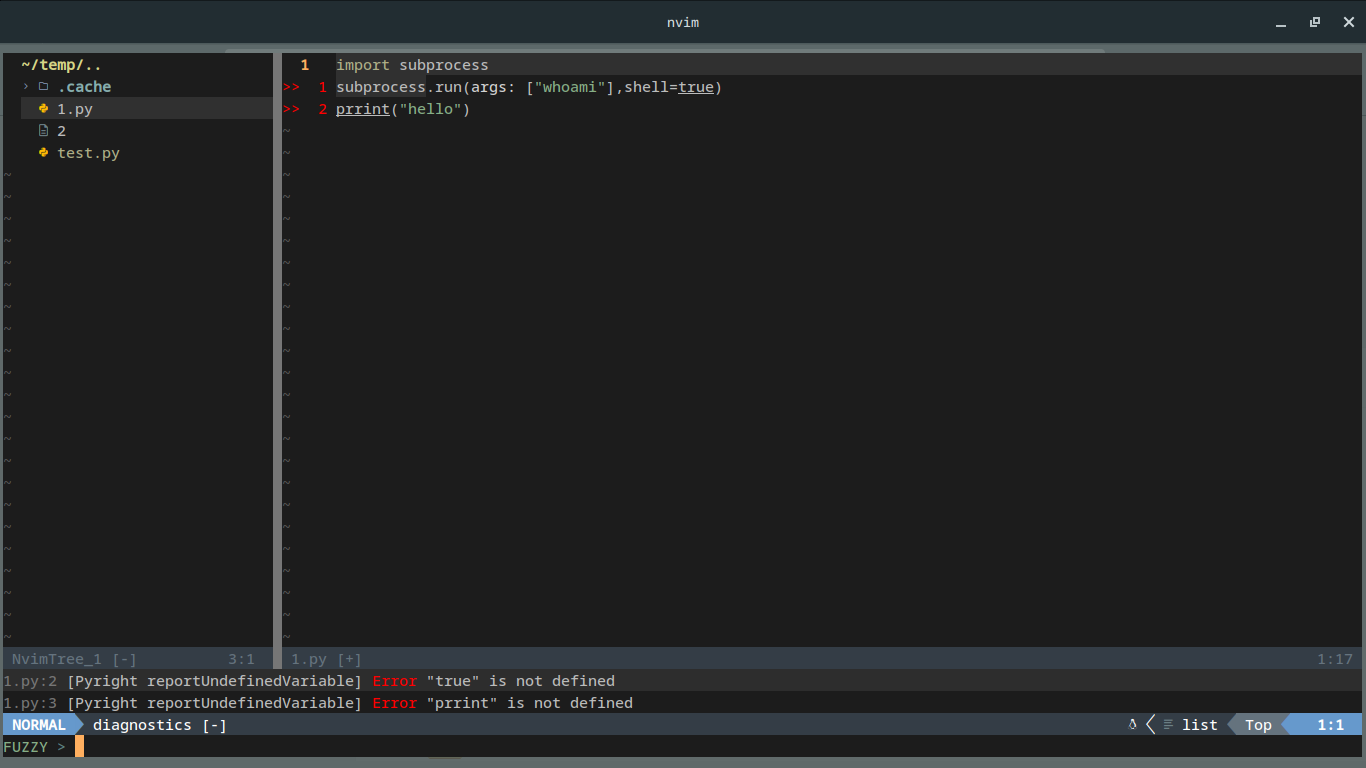Click the error sign on the subprocess.run line
The height and width of the screenshot is (768, 1366).
point(291,87)
